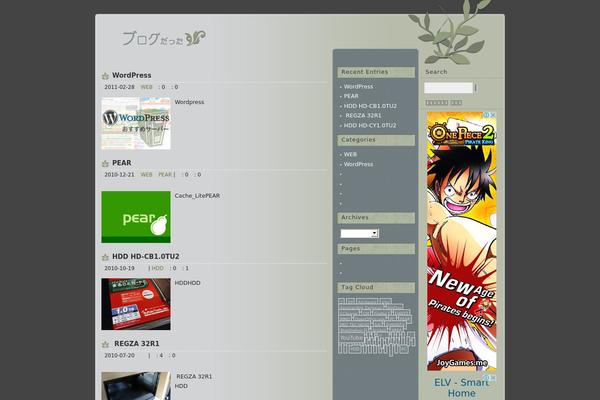
Task: Click the Cache_LitePEAR excerpt text
Action: 197,196
